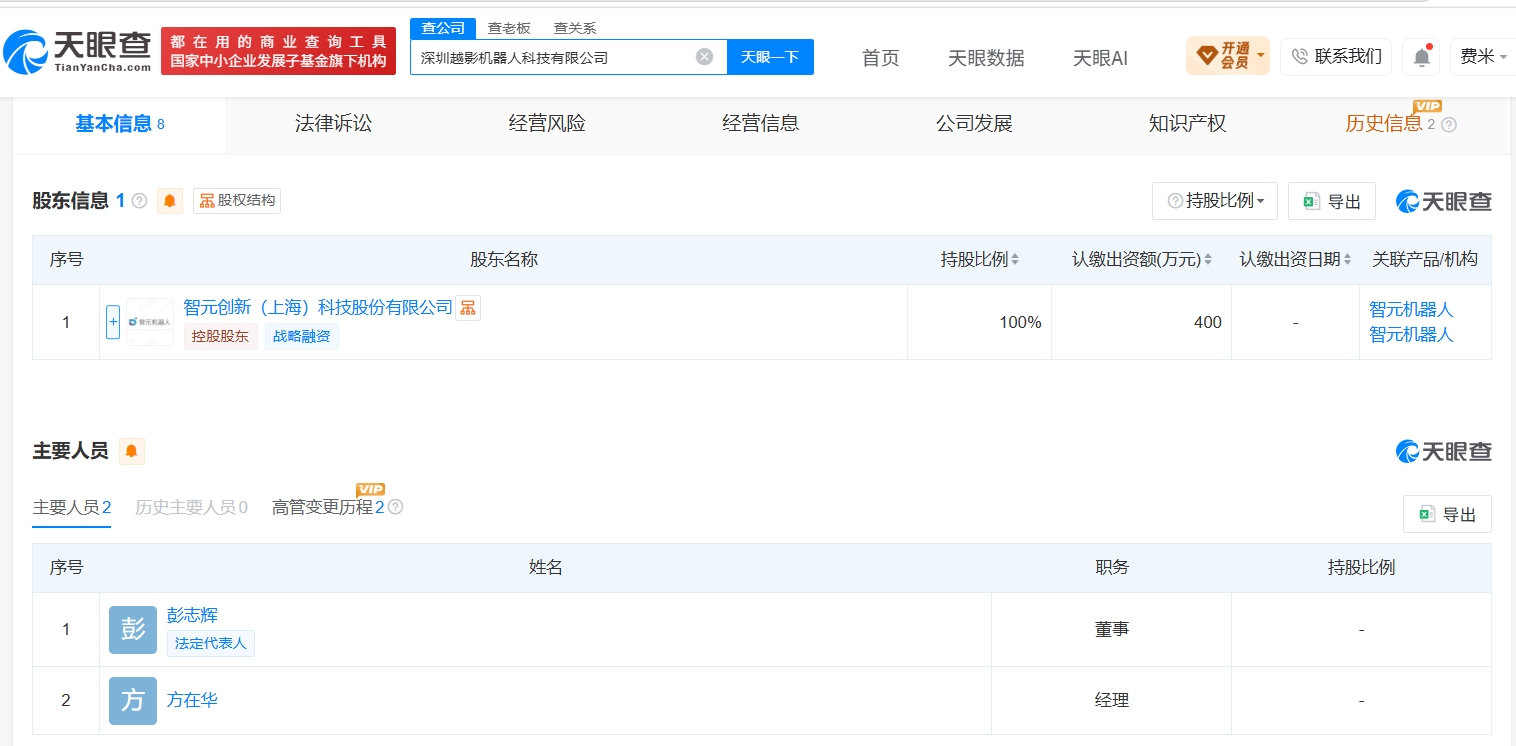
Task: Click 股权结构 button
Action: pos(237,201)
